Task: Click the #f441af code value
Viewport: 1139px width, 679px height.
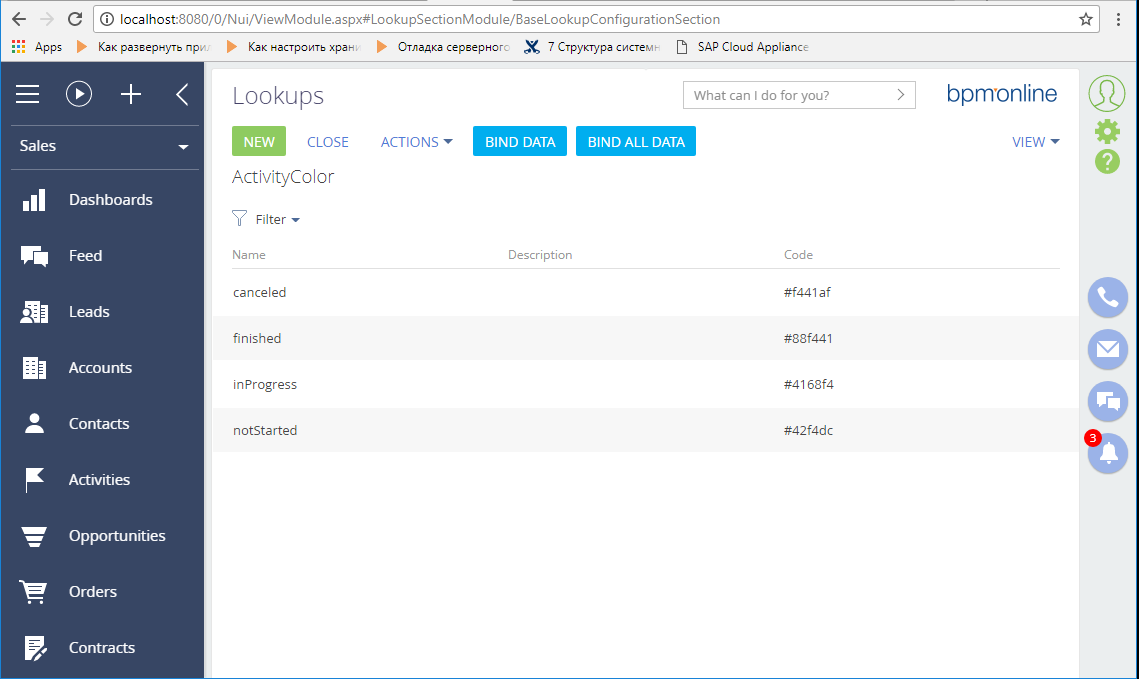Action: (x=807, y=293)
